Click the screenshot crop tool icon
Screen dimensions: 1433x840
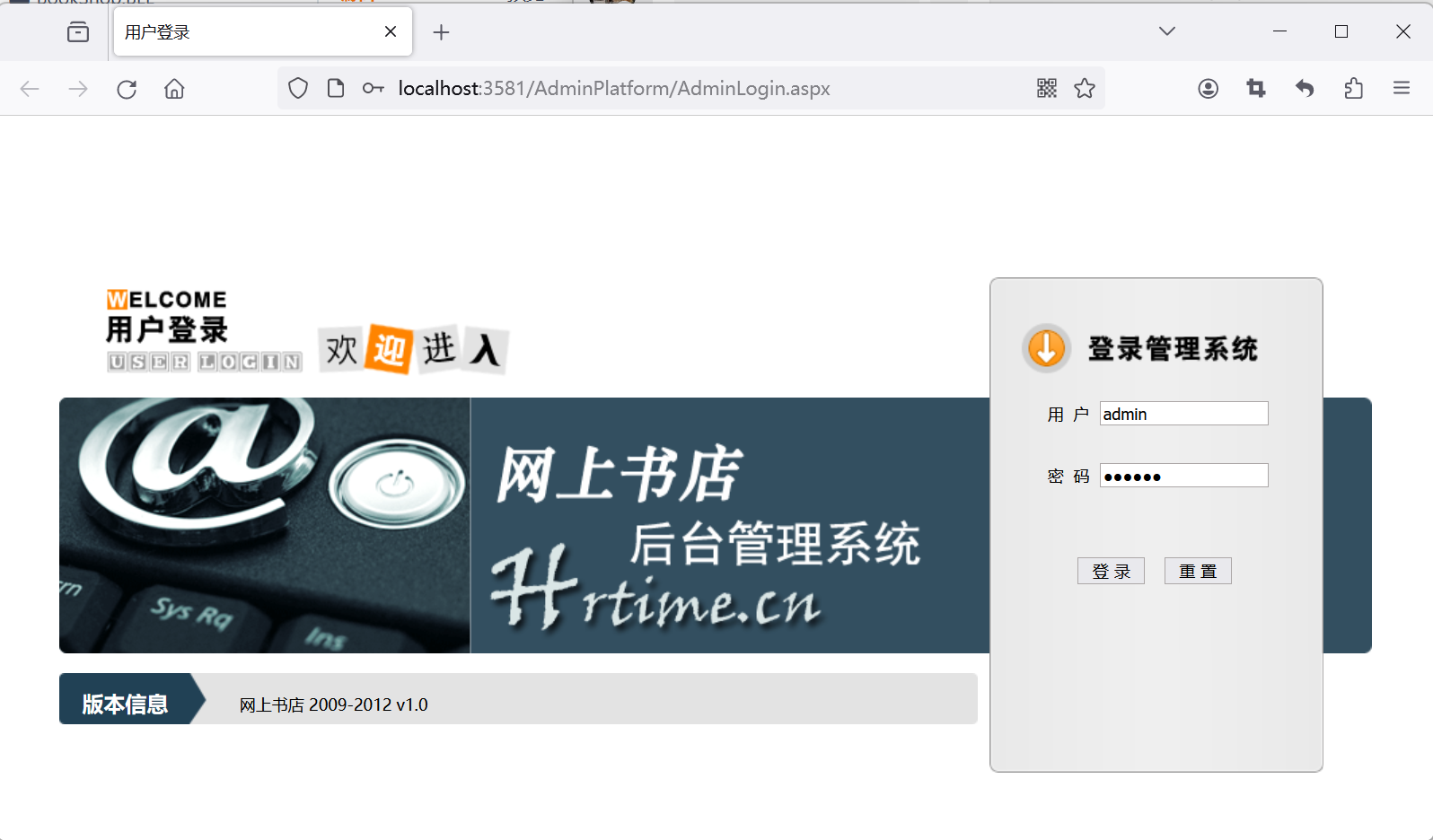point(1256,88)
